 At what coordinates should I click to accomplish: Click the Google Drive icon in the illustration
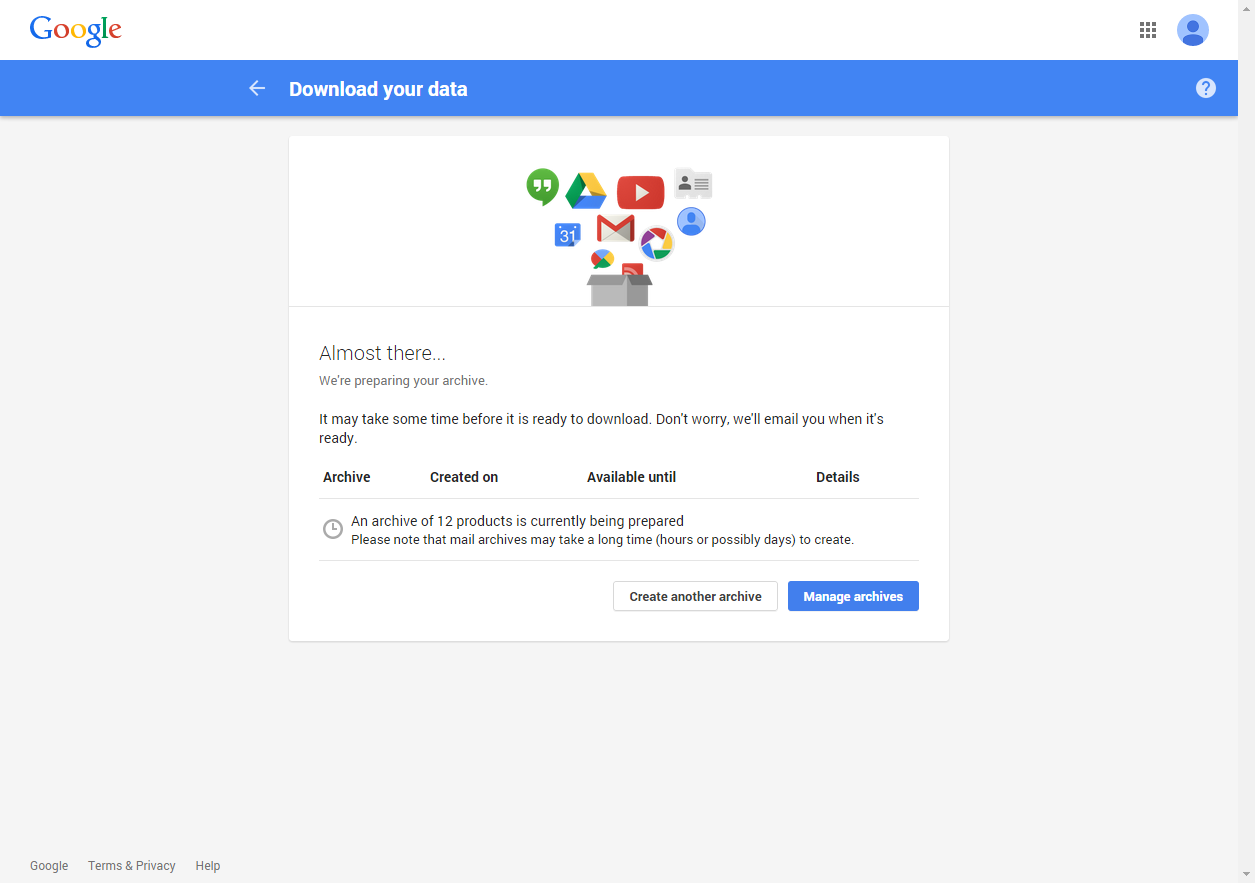tap(586, 191)
